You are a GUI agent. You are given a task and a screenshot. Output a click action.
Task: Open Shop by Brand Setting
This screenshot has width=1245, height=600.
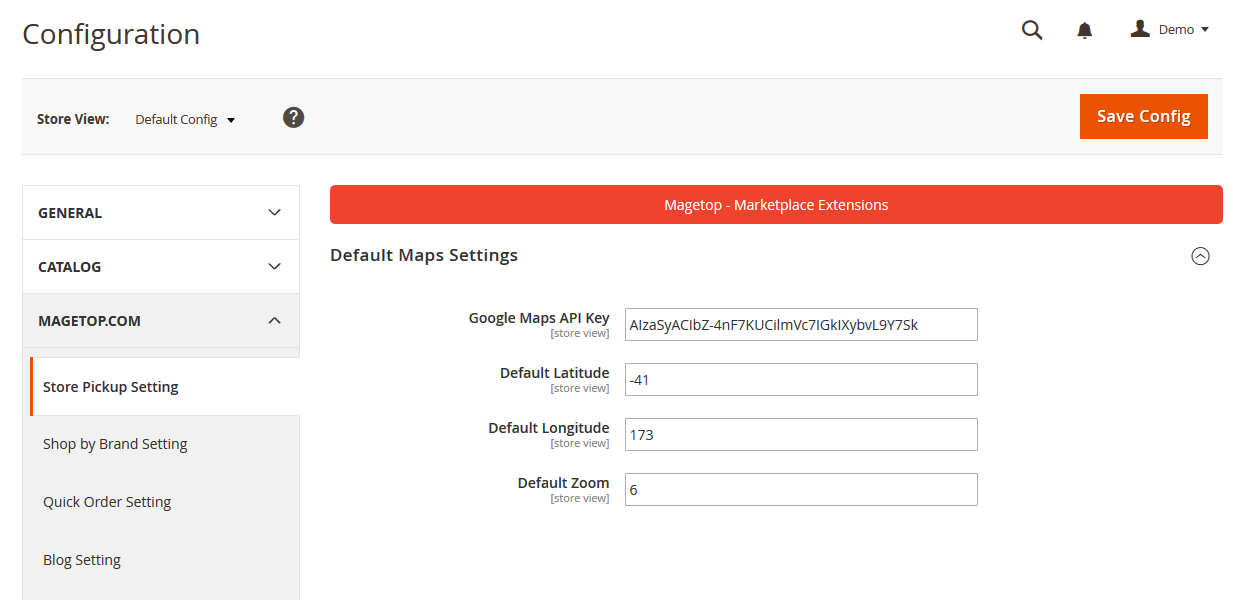tap(115, 444)
